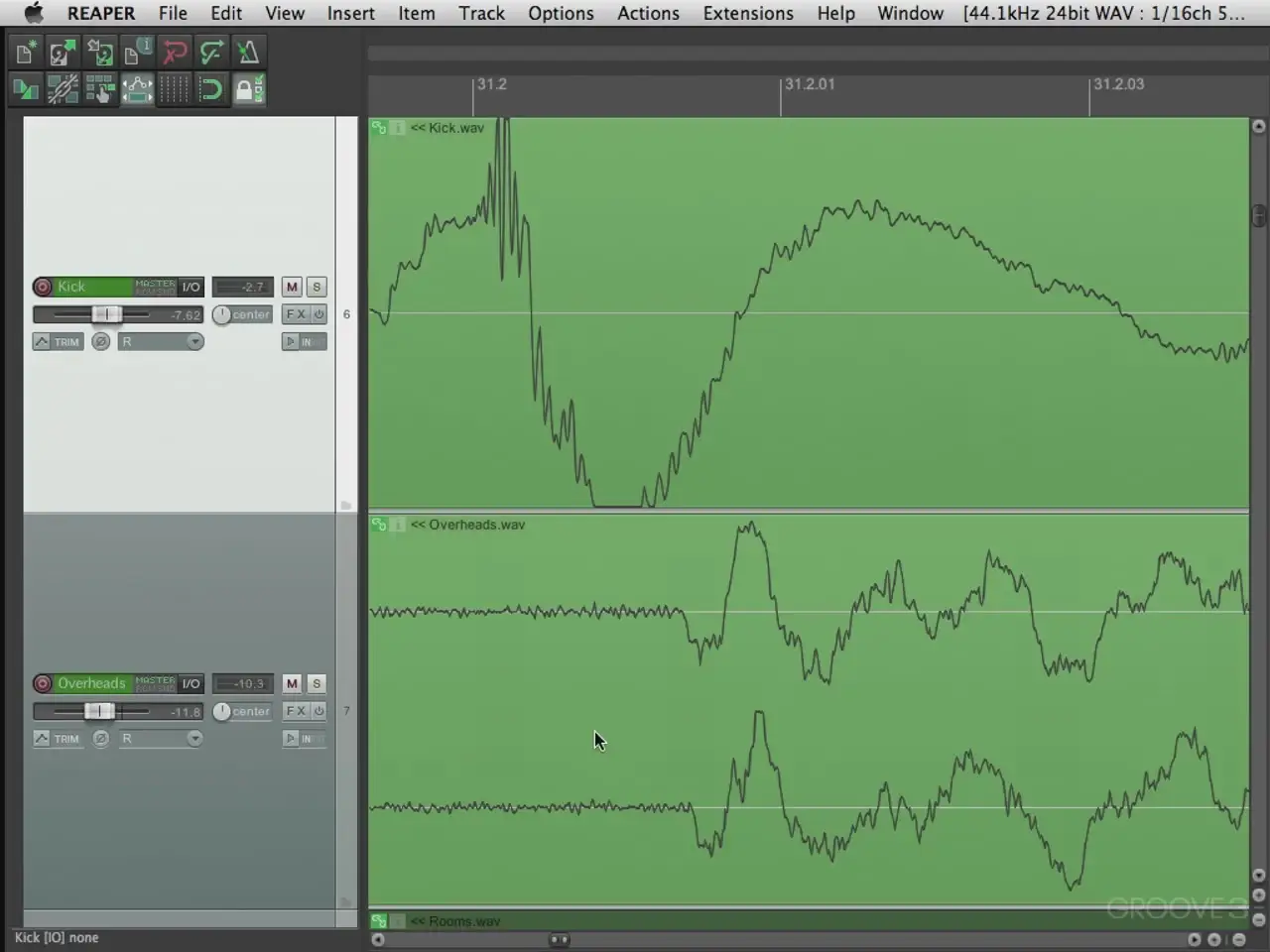The height and width of the screenshot is (952, 1270).
Task: Click the vertical scrollbar thumb
Action: [x=1259, y=214]
